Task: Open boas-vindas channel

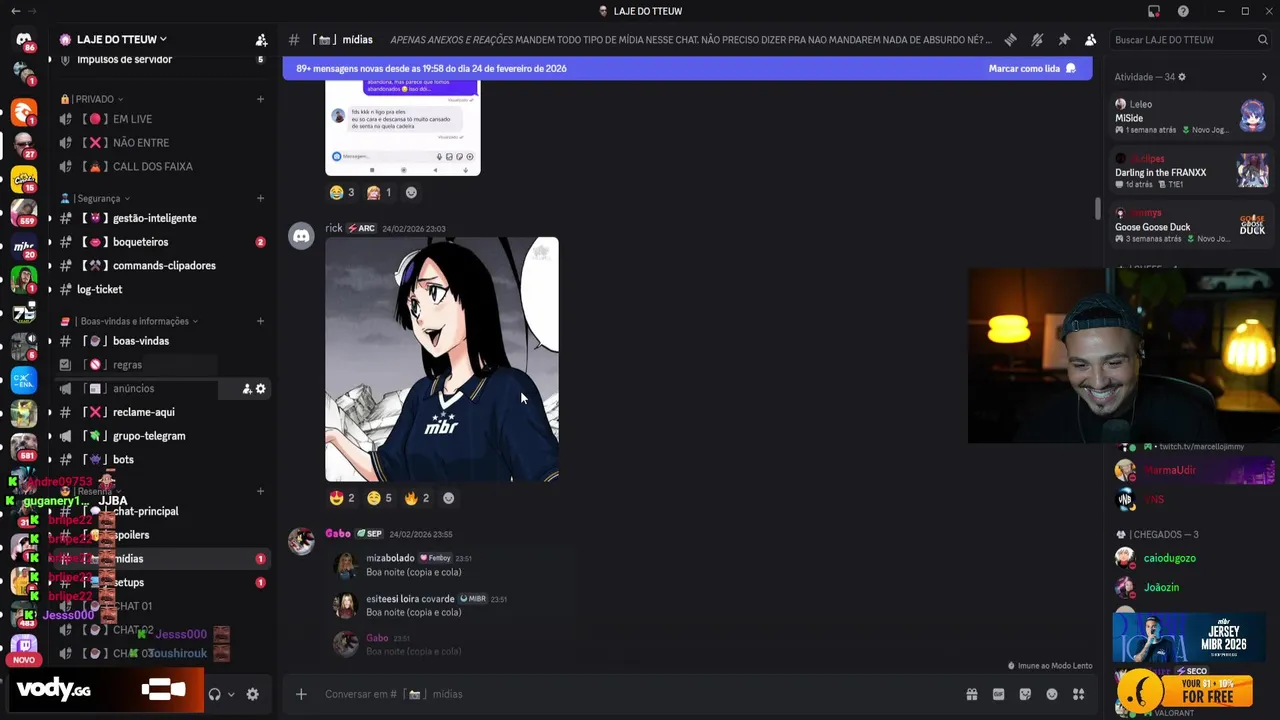Action: click(161, 341)
